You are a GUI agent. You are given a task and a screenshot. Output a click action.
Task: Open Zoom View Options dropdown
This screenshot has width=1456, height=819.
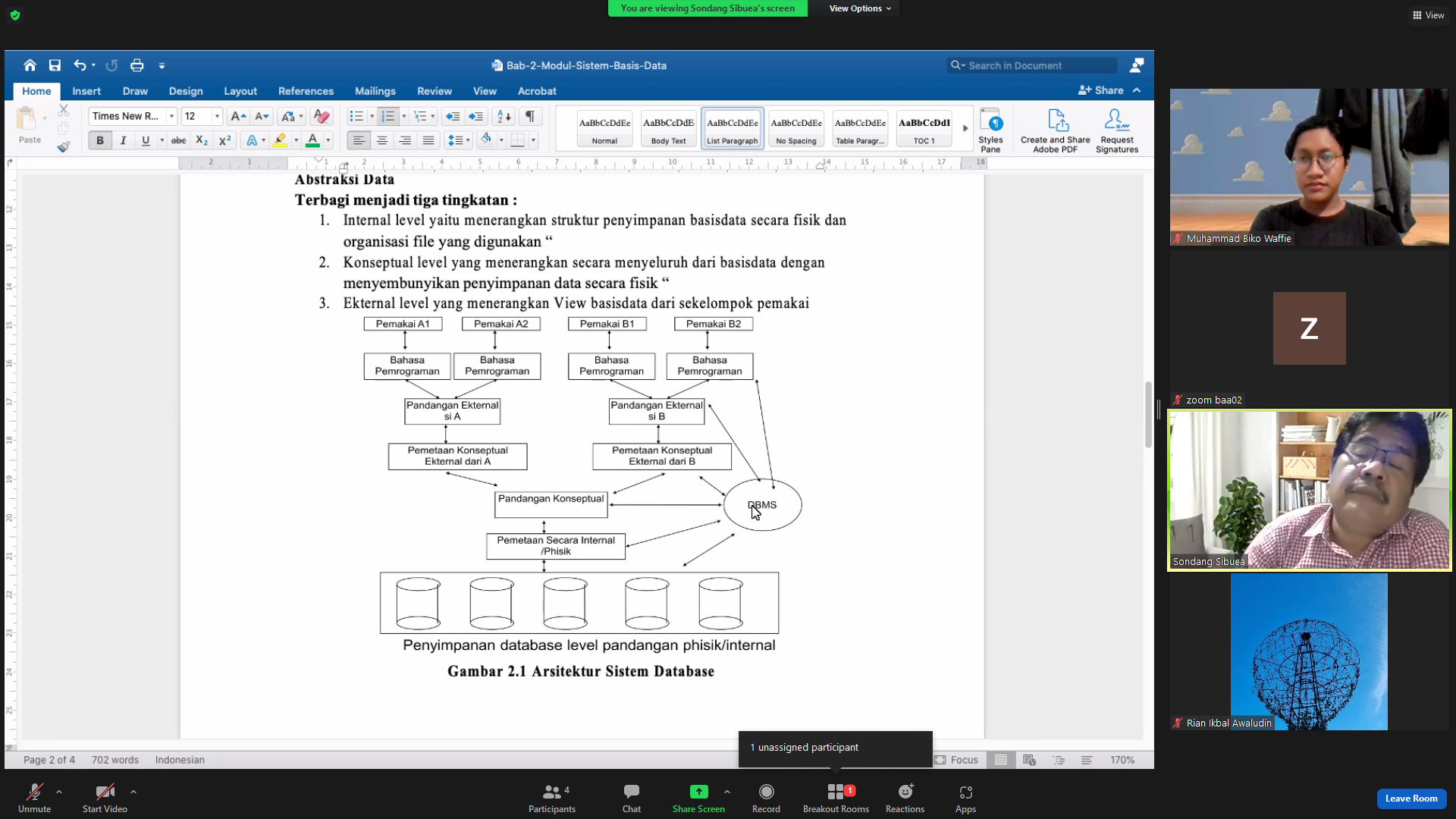(860, 8)
